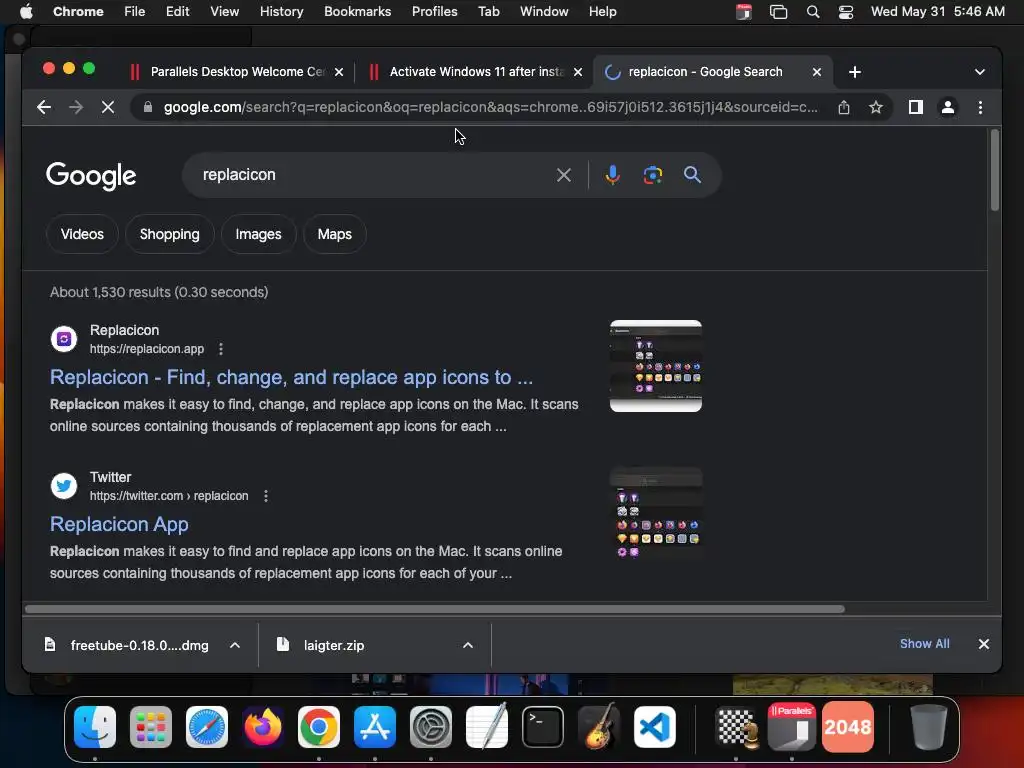Click the Replacicon.app result thumbnail
The image size is (1024, 768).
click(x=656, y=366)
